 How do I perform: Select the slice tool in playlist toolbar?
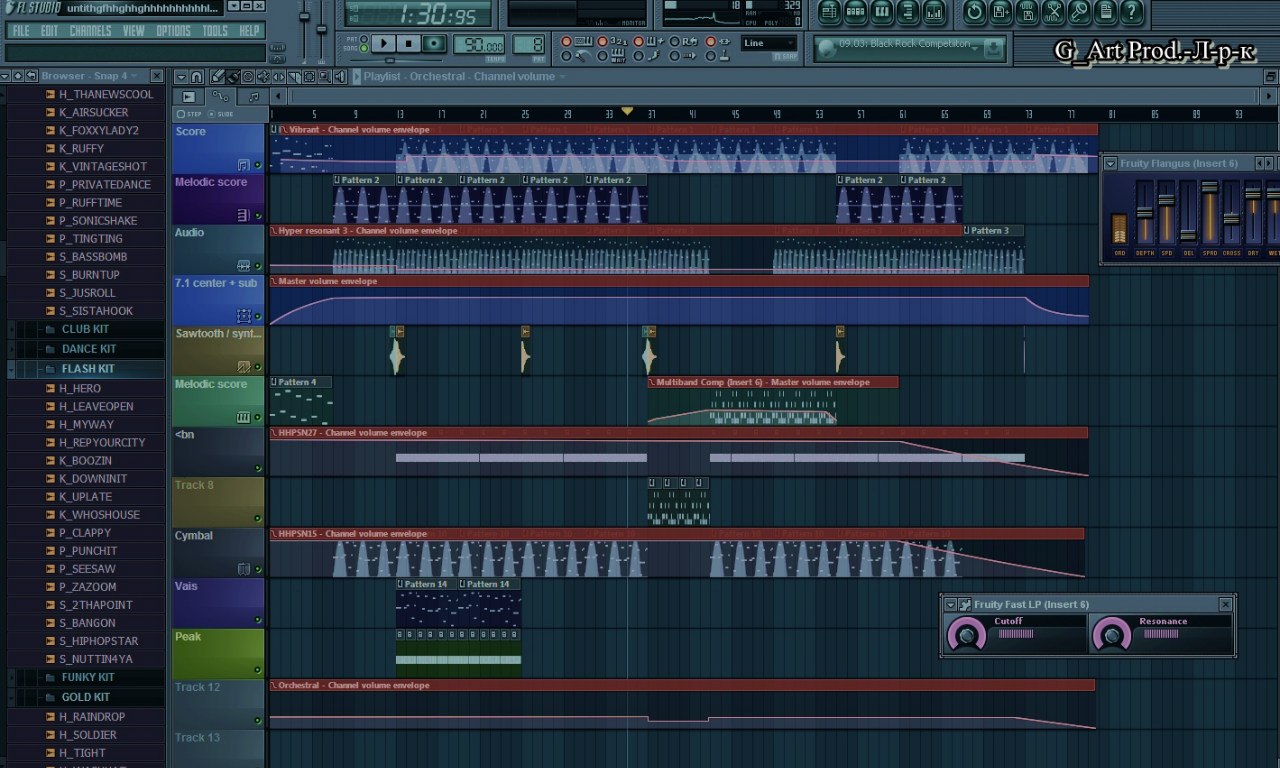pyautogui.click(x=293, y=77)
